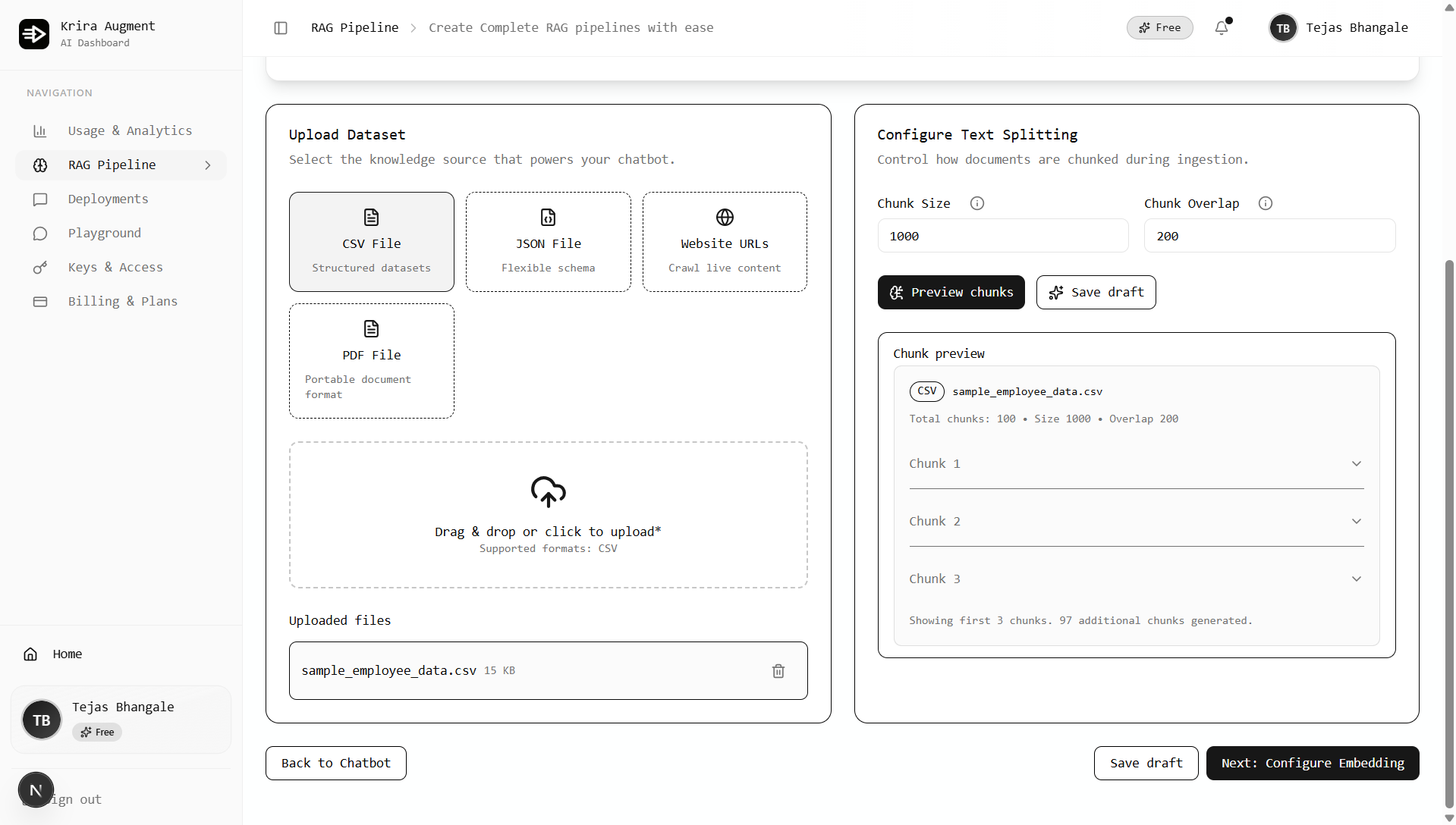1456x825 pixels.
Task: Focus the Chunk Size input field
Action: coord(1003,236)
